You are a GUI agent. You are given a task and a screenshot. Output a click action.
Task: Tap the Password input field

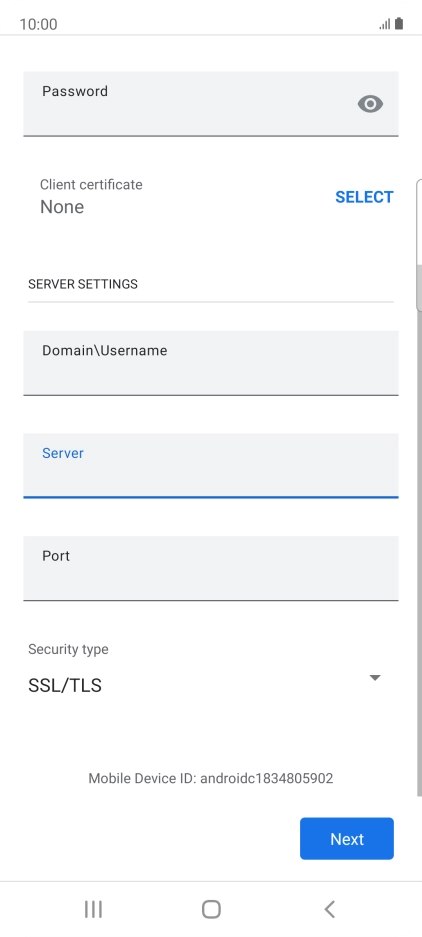point(210,104)
